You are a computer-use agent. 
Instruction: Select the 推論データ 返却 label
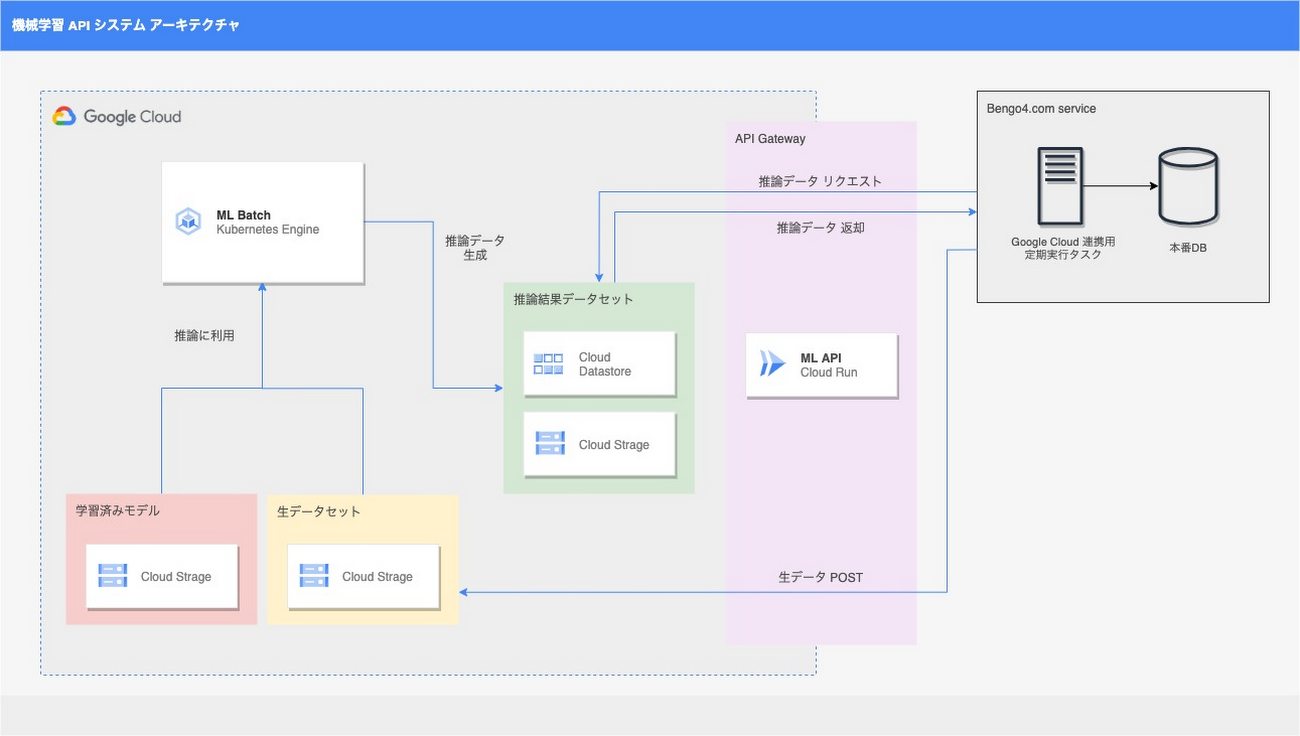[x=820, y=228]
